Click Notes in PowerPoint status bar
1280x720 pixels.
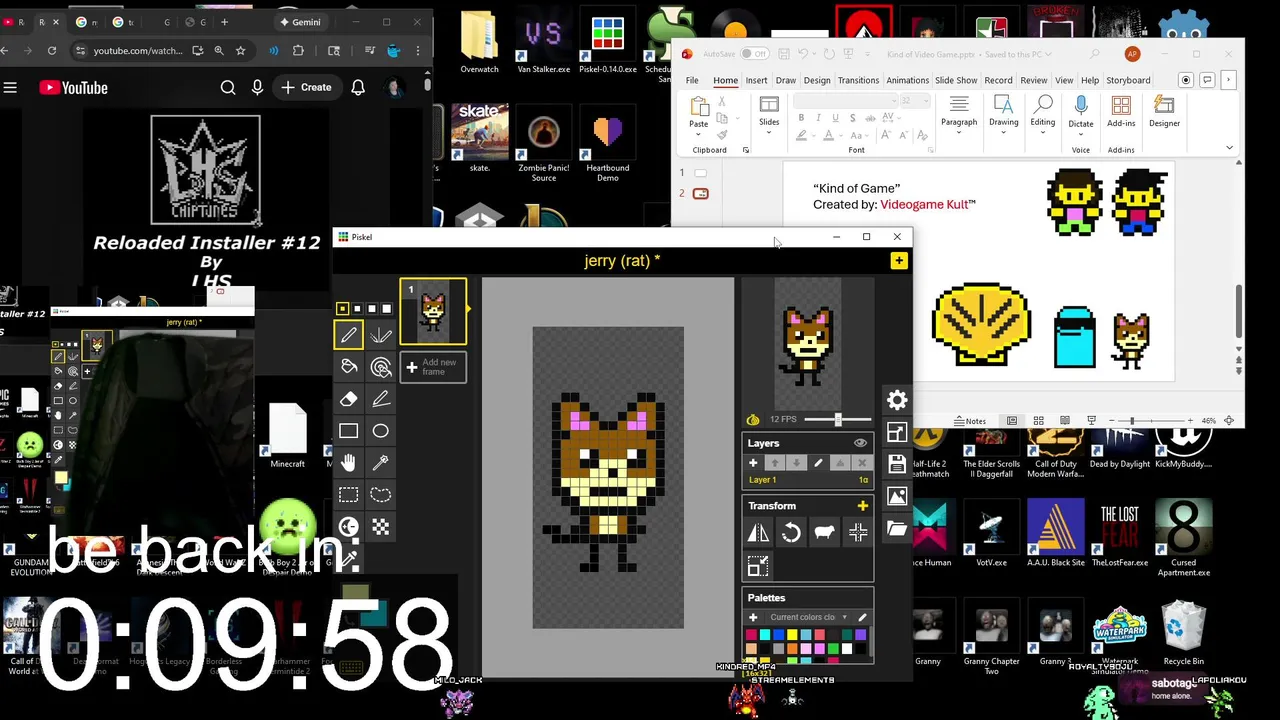click(969, 421)
